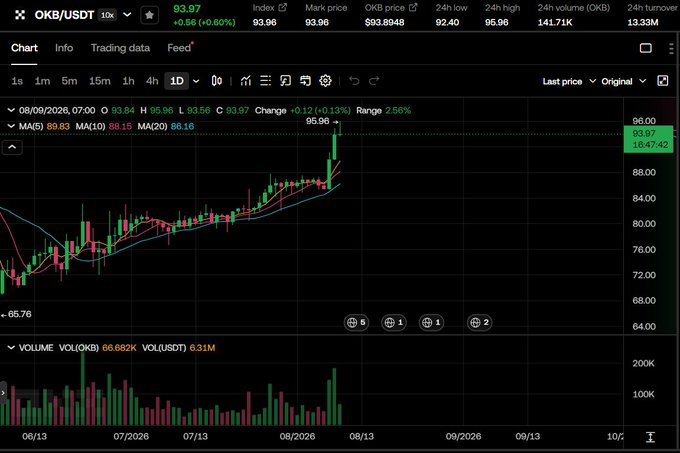Screen dimensions: 680x453
Task: Add OKB/USDT to favorites with star
Action: point(149,15)
